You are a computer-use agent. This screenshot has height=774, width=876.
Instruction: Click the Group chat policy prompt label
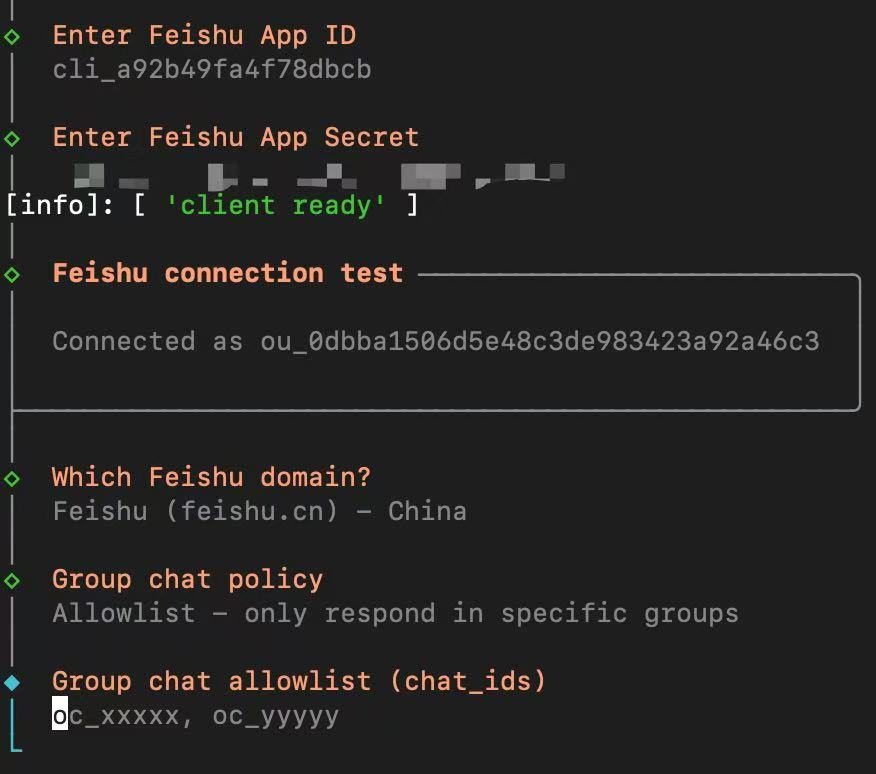click(187, 580)
